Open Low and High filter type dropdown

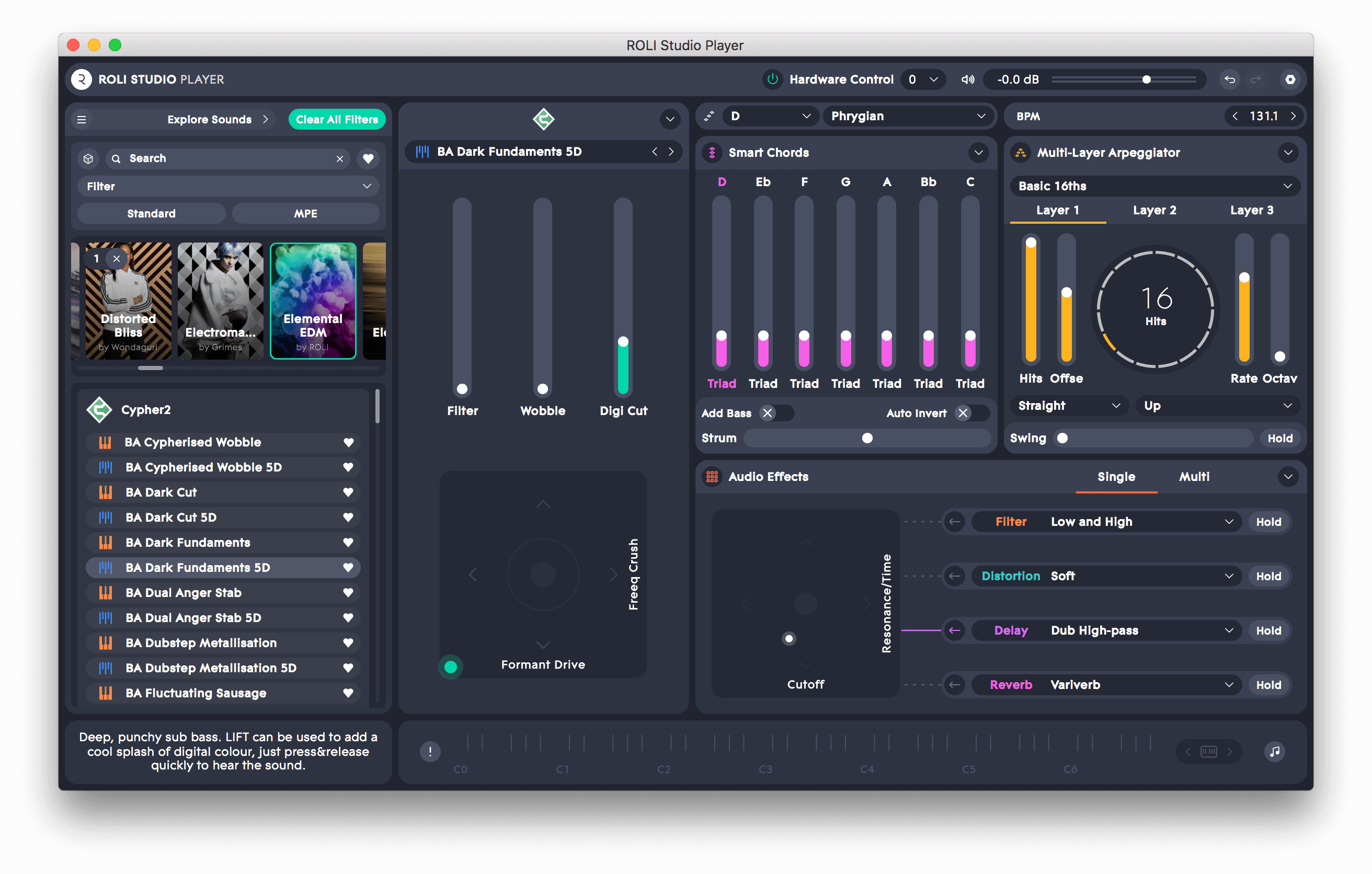(x=1106, y=521)
